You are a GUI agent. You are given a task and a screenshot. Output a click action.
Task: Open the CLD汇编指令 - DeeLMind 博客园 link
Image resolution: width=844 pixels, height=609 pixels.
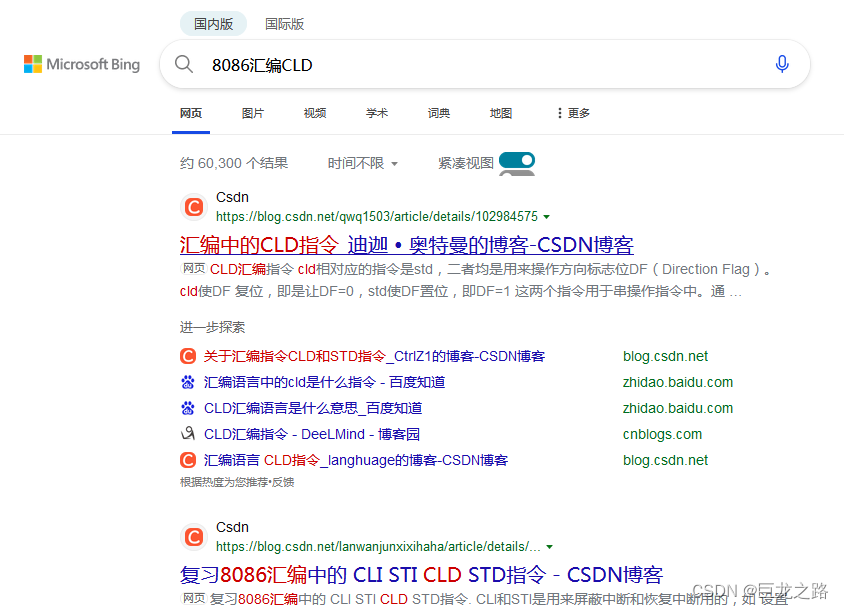(312, 434)
